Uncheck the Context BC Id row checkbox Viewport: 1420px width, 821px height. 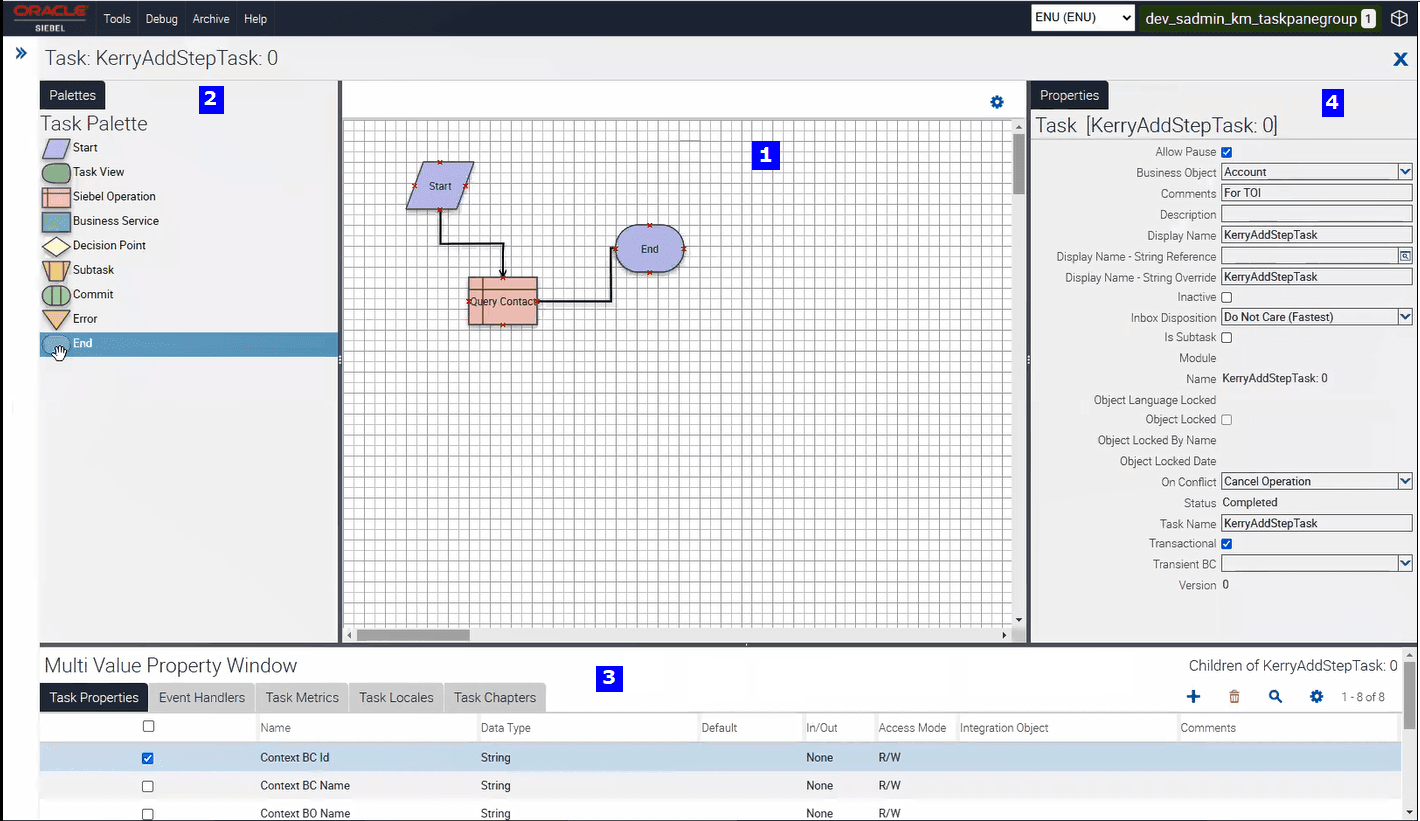point(148,758)
